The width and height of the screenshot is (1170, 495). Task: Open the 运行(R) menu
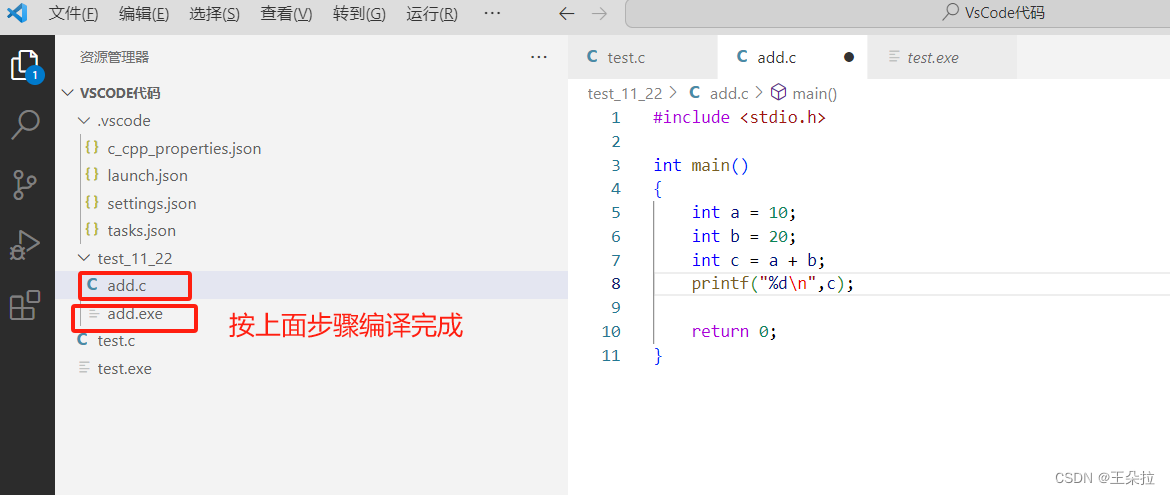(432, 13)
